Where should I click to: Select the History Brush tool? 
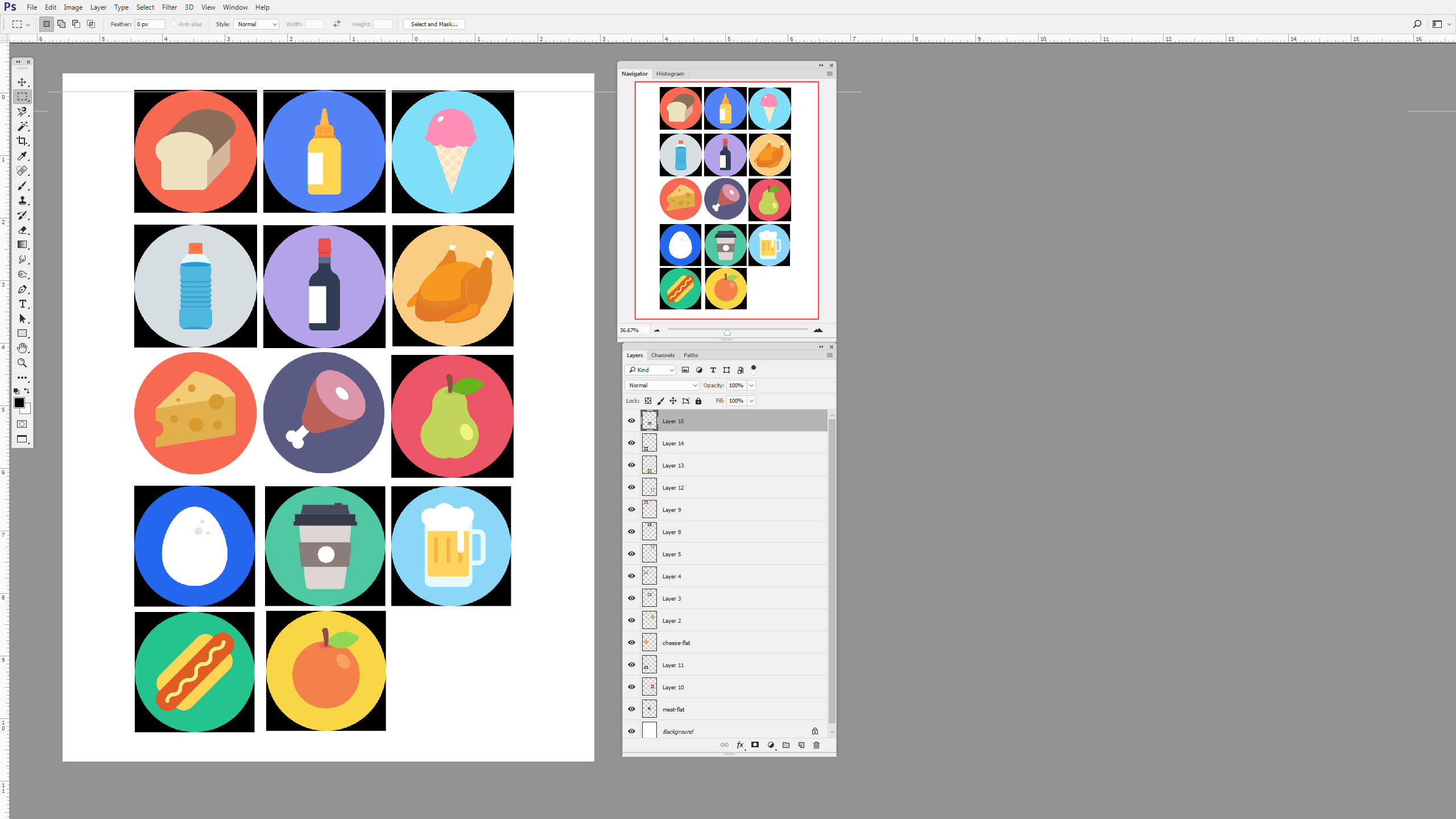coord(22,216)
